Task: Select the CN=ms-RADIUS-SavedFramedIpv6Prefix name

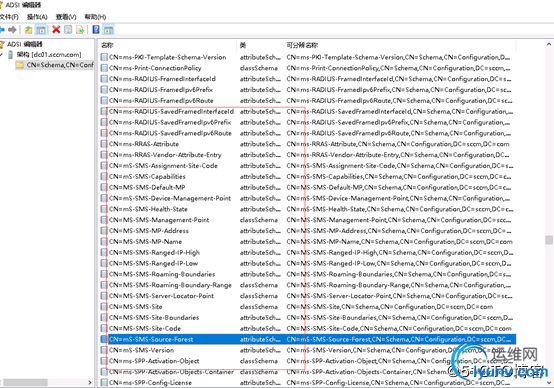Action: click(x=170, y=122)
